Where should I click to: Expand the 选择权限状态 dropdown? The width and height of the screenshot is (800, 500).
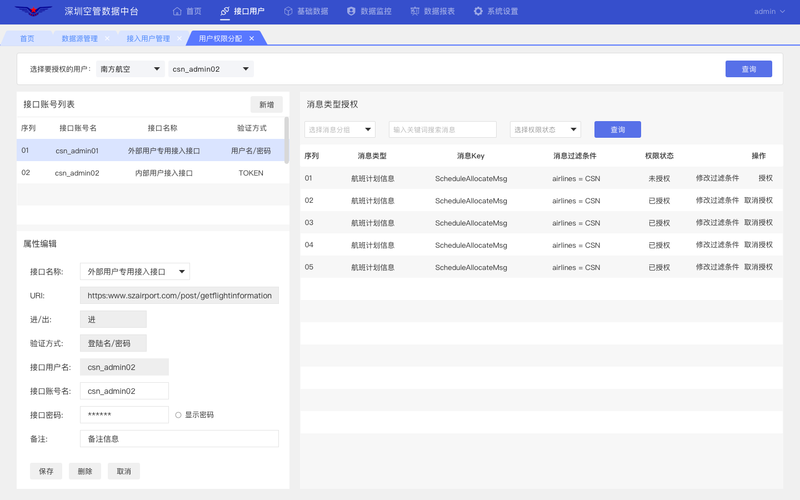click(x=545, y=130)
